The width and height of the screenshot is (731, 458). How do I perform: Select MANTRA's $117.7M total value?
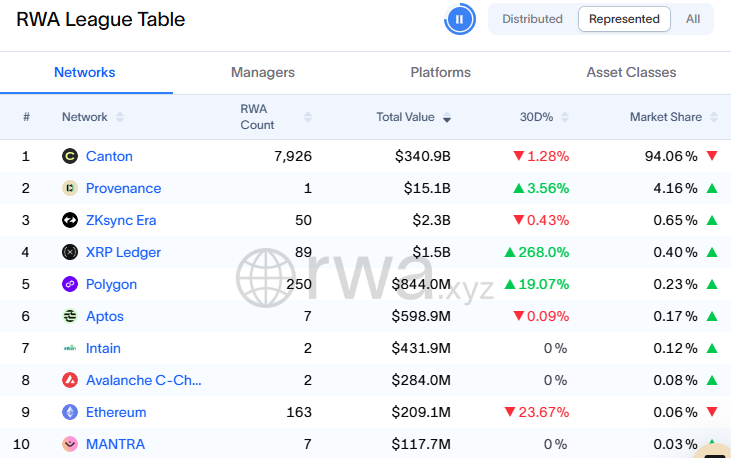tap(421, 444)
